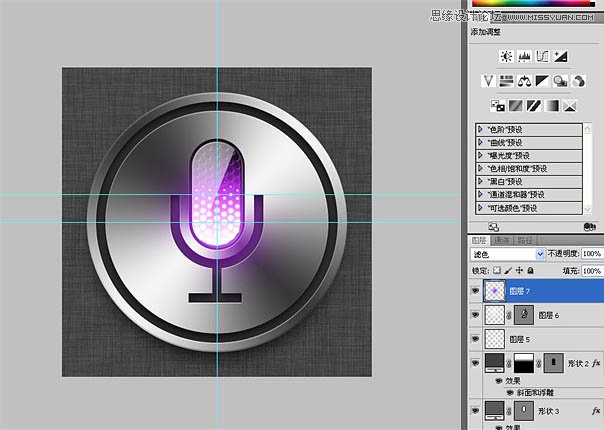The width and height of the screenshot is (604, 430).
Task: Hide 图层 6 using its eye icon
Action: pyautogui.click(x=475, y=315)
